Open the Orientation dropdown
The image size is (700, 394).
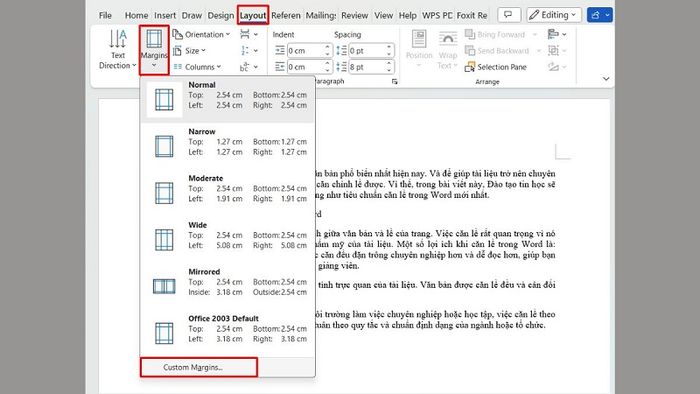point(201,34)
